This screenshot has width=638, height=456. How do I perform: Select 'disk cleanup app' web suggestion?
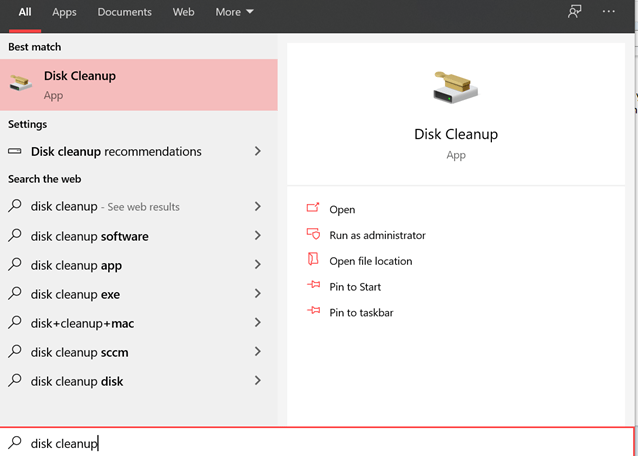(139, 265)
